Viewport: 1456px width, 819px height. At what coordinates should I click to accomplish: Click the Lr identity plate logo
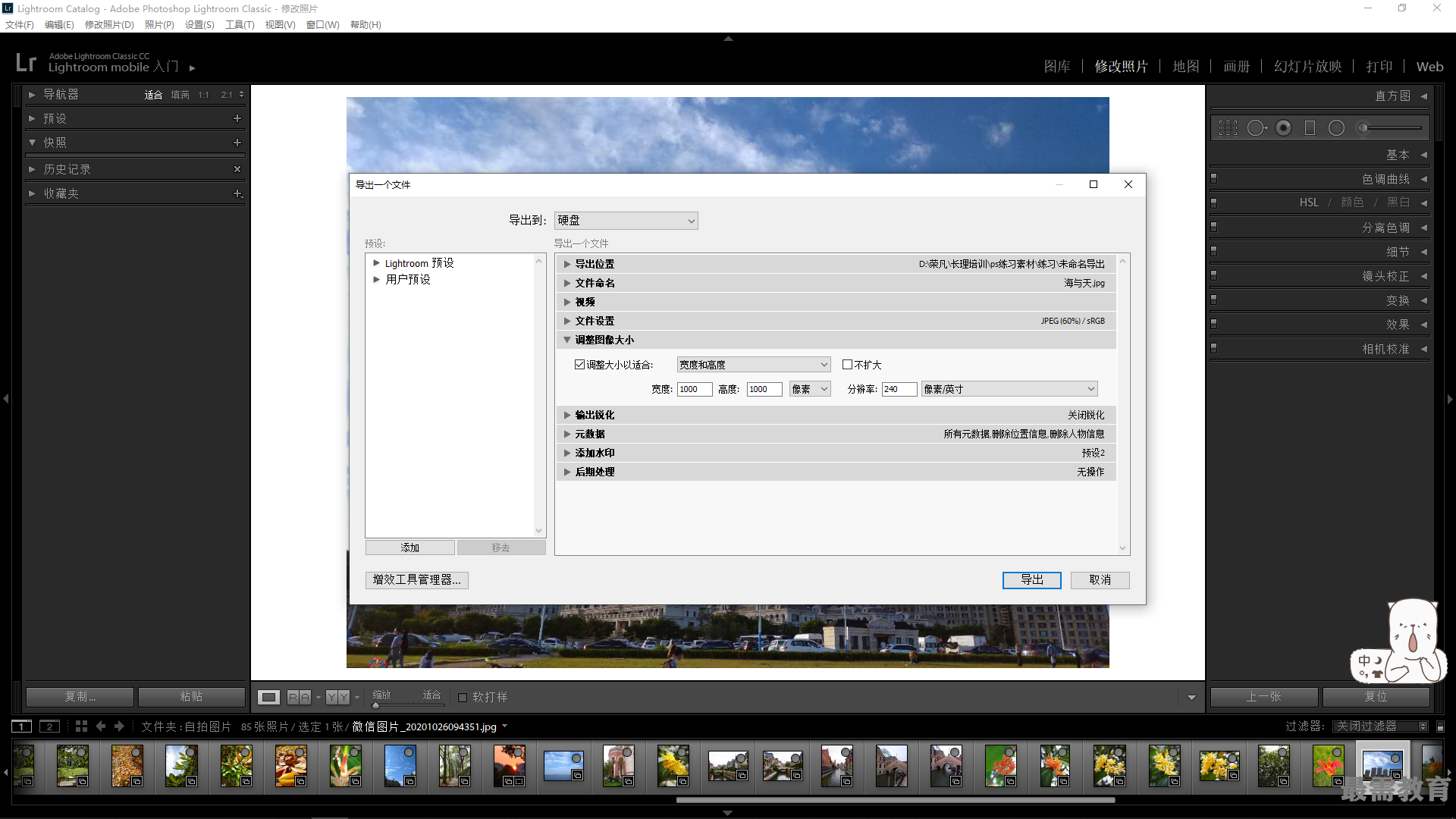tap(26, 62)
